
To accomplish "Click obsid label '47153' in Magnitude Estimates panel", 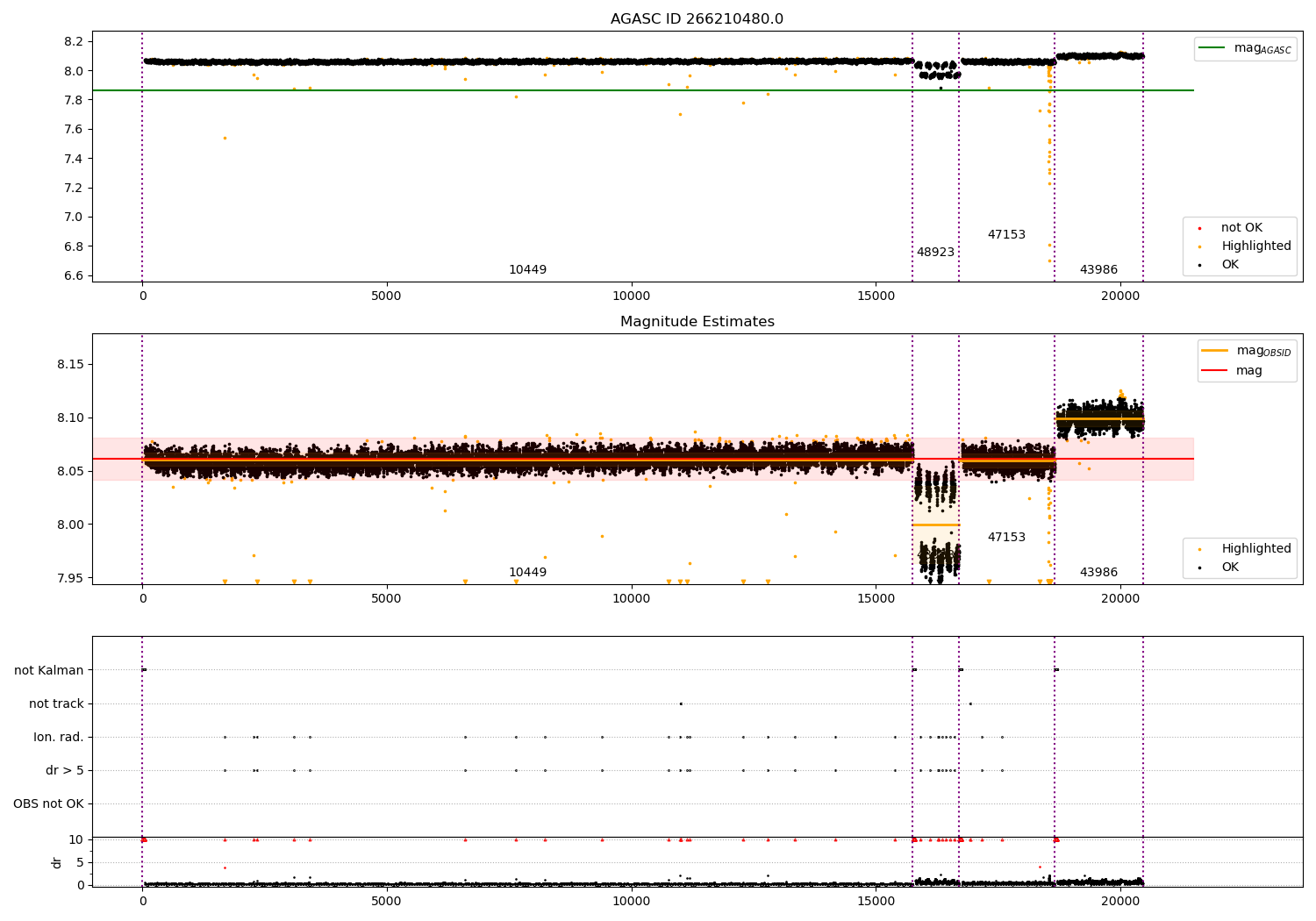I will click(1006, 538).
